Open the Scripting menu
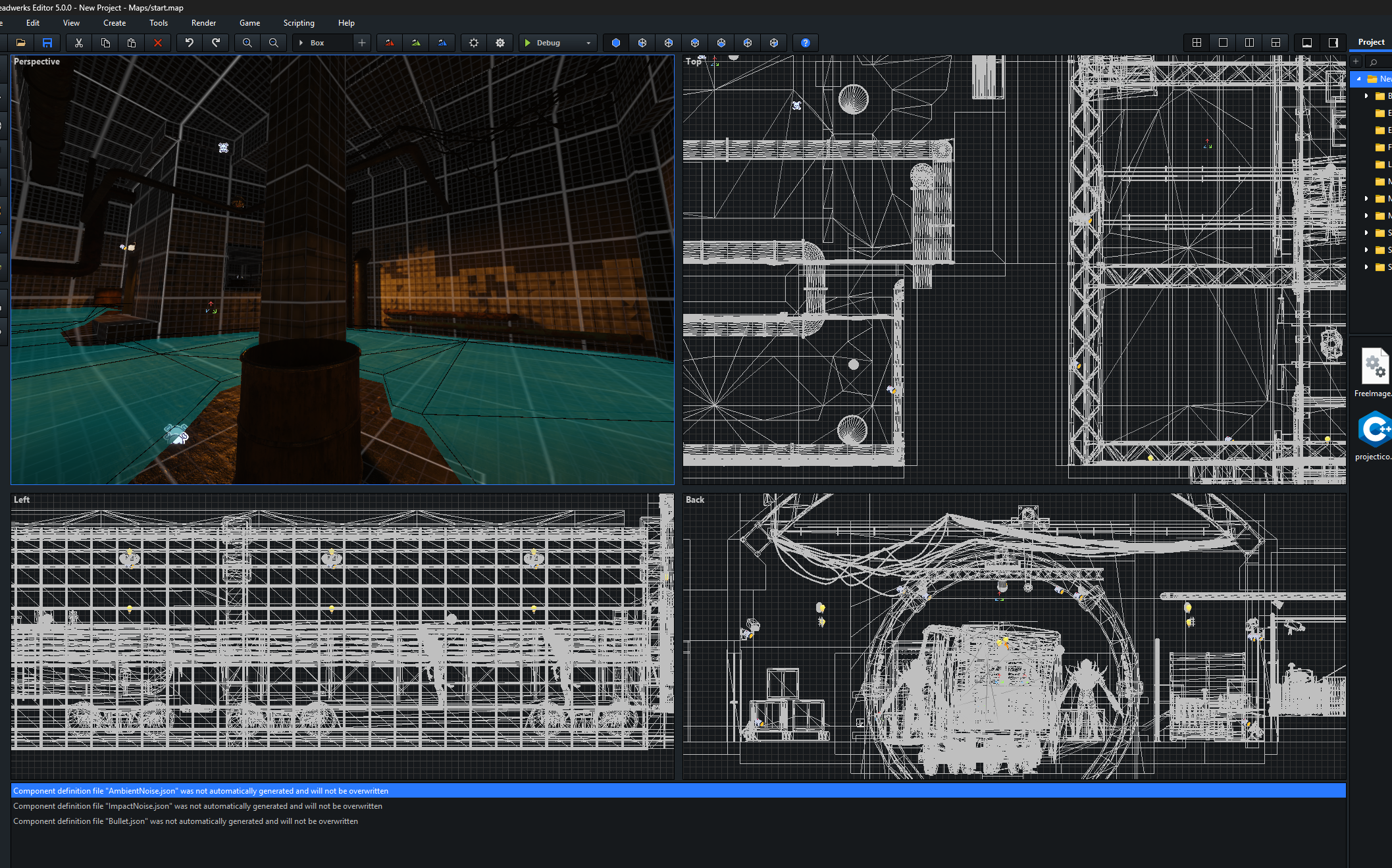Screen dimensions: 1392x868 [x=299, y=23]
